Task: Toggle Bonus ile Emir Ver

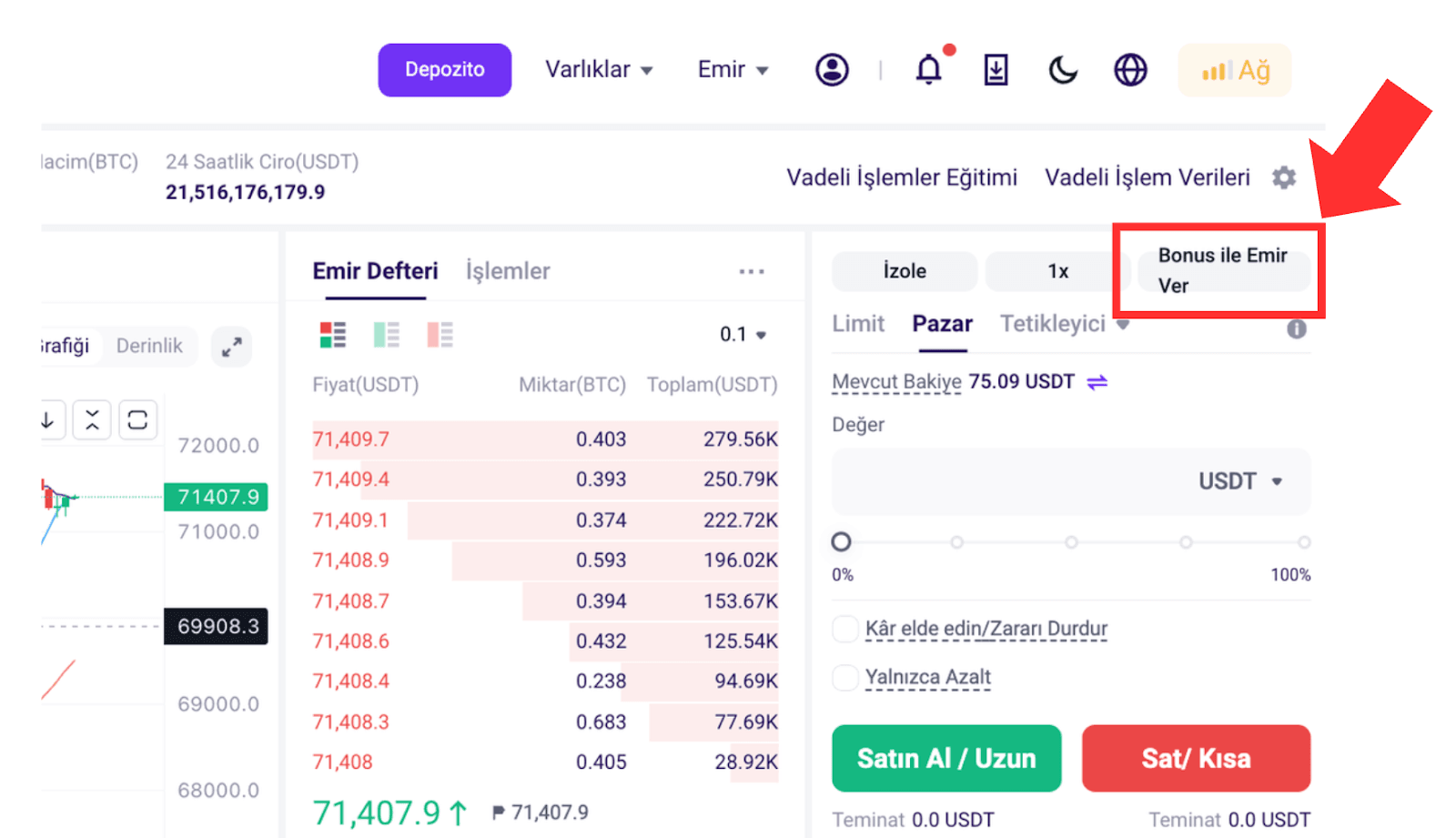Action: 1223,270
